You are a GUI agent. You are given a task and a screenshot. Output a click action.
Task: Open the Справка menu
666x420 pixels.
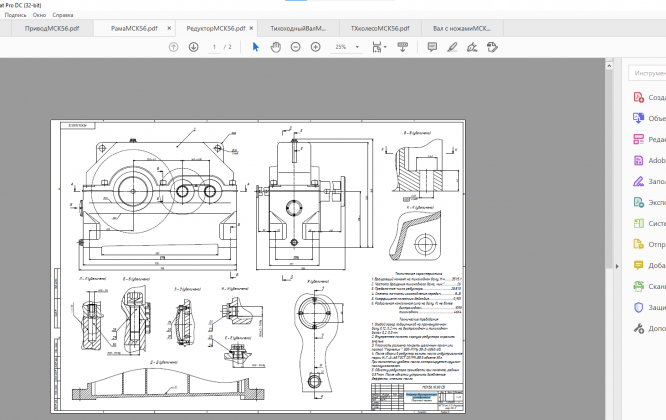(x=63, y=16)
